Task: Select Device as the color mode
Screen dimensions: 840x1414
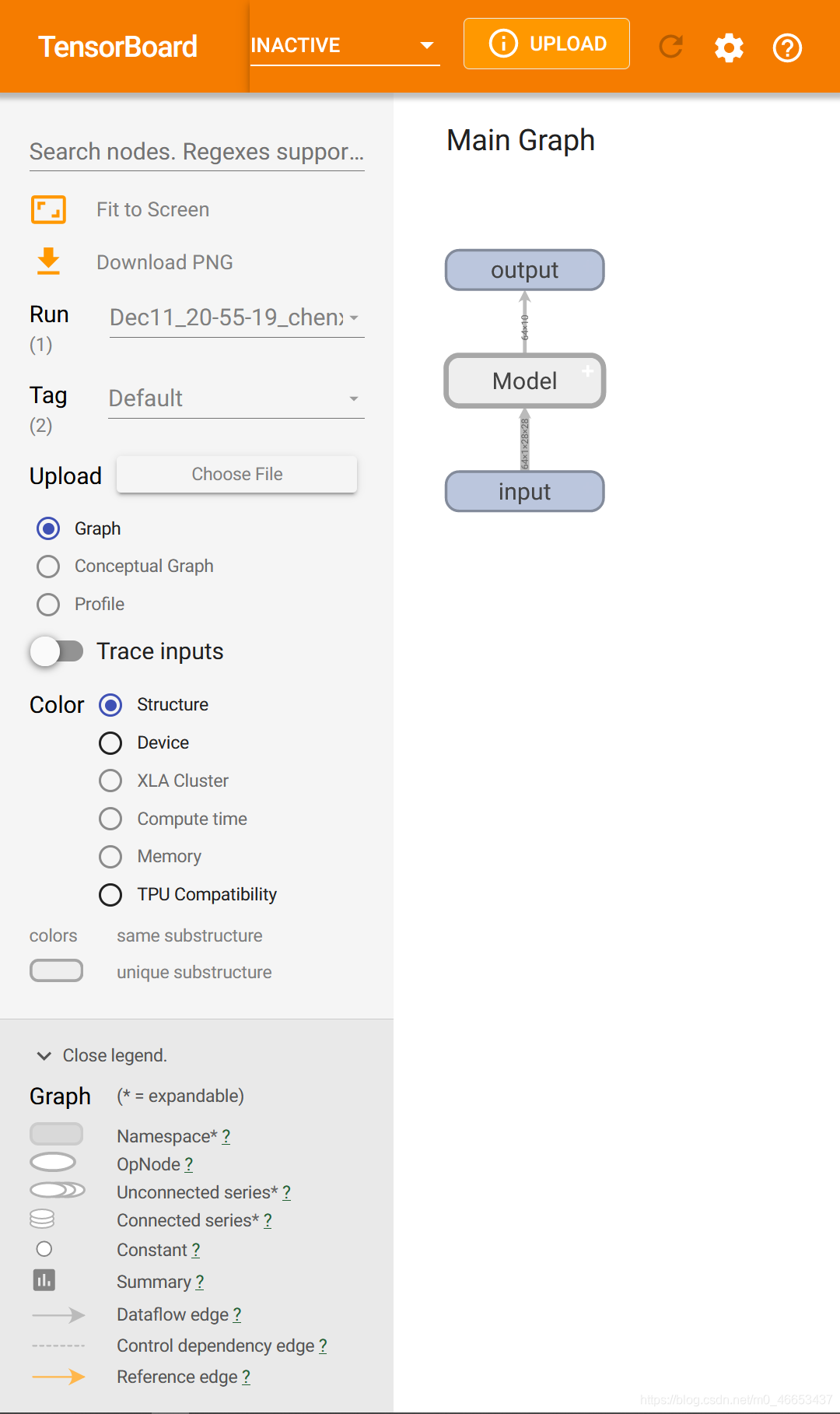Action: point(110,742)
